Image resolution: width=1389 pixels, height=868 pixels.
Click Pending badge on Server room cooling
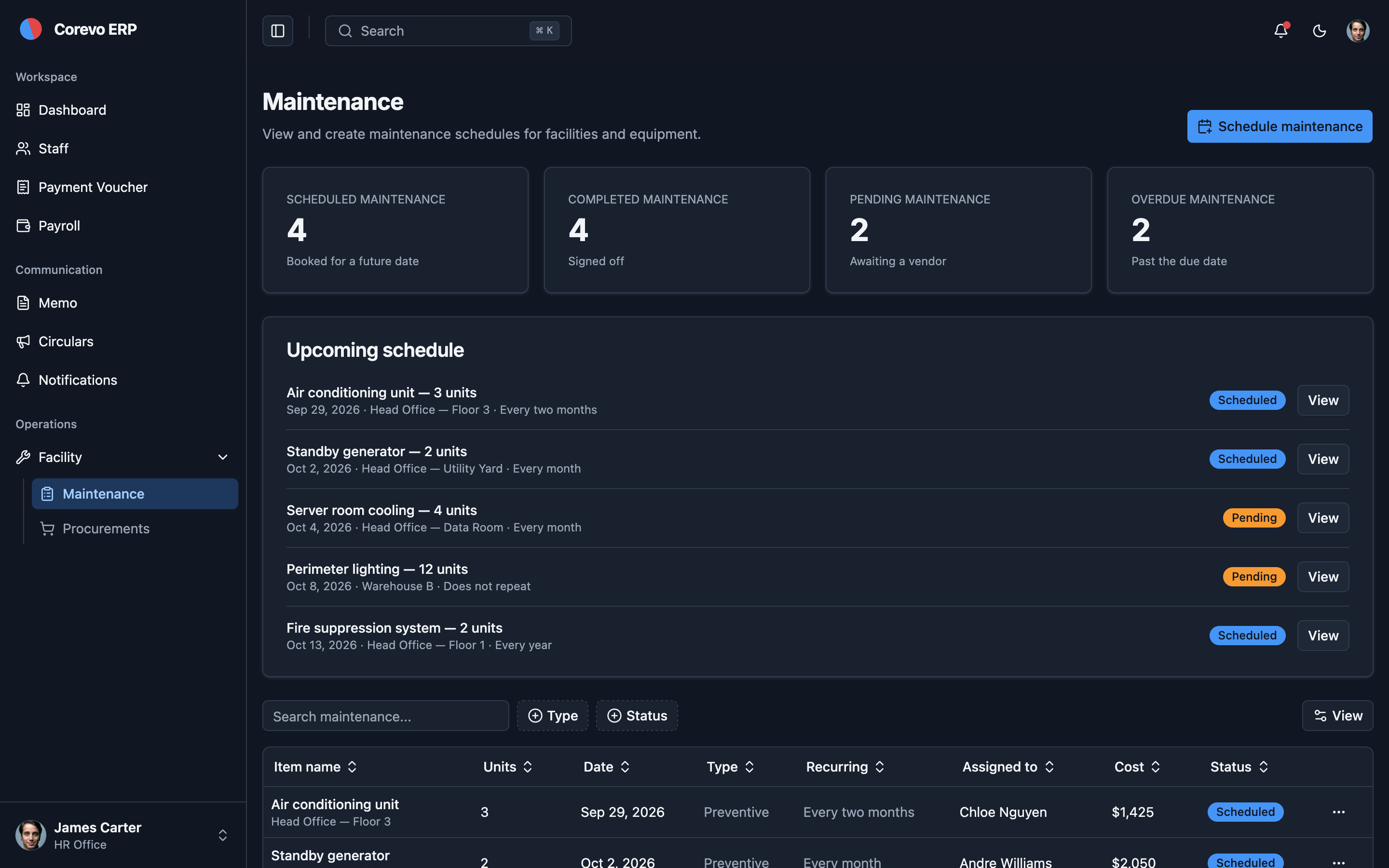[1254, 518]
